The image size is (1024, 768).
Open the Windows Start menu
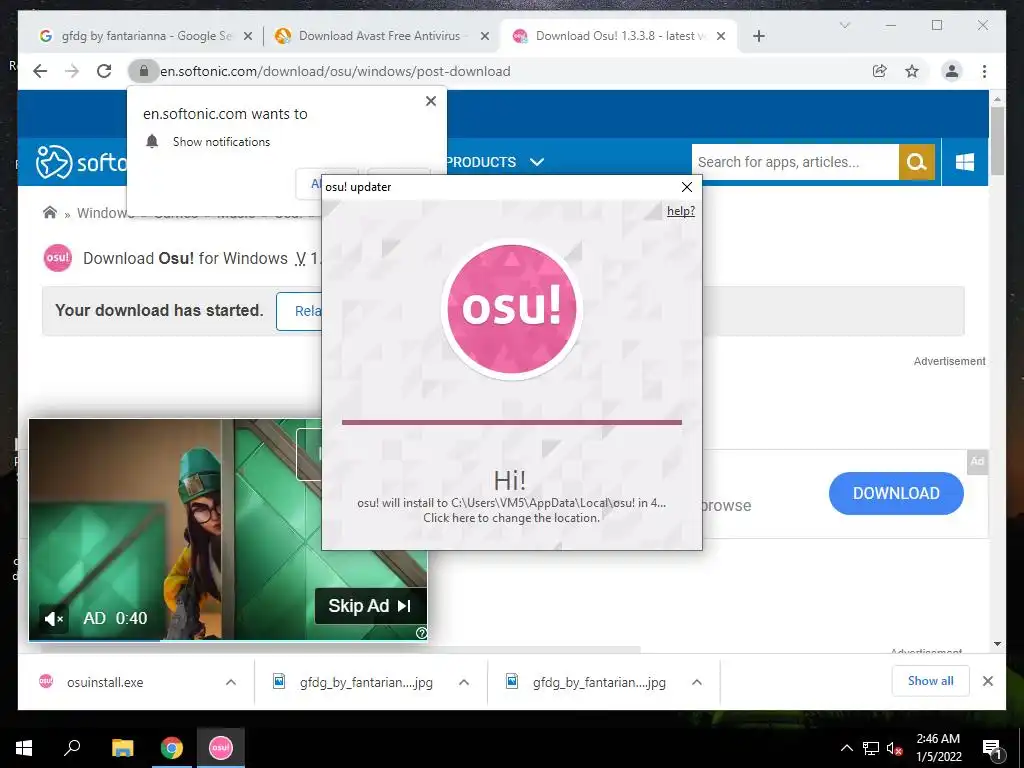click(x=24, y=748)
